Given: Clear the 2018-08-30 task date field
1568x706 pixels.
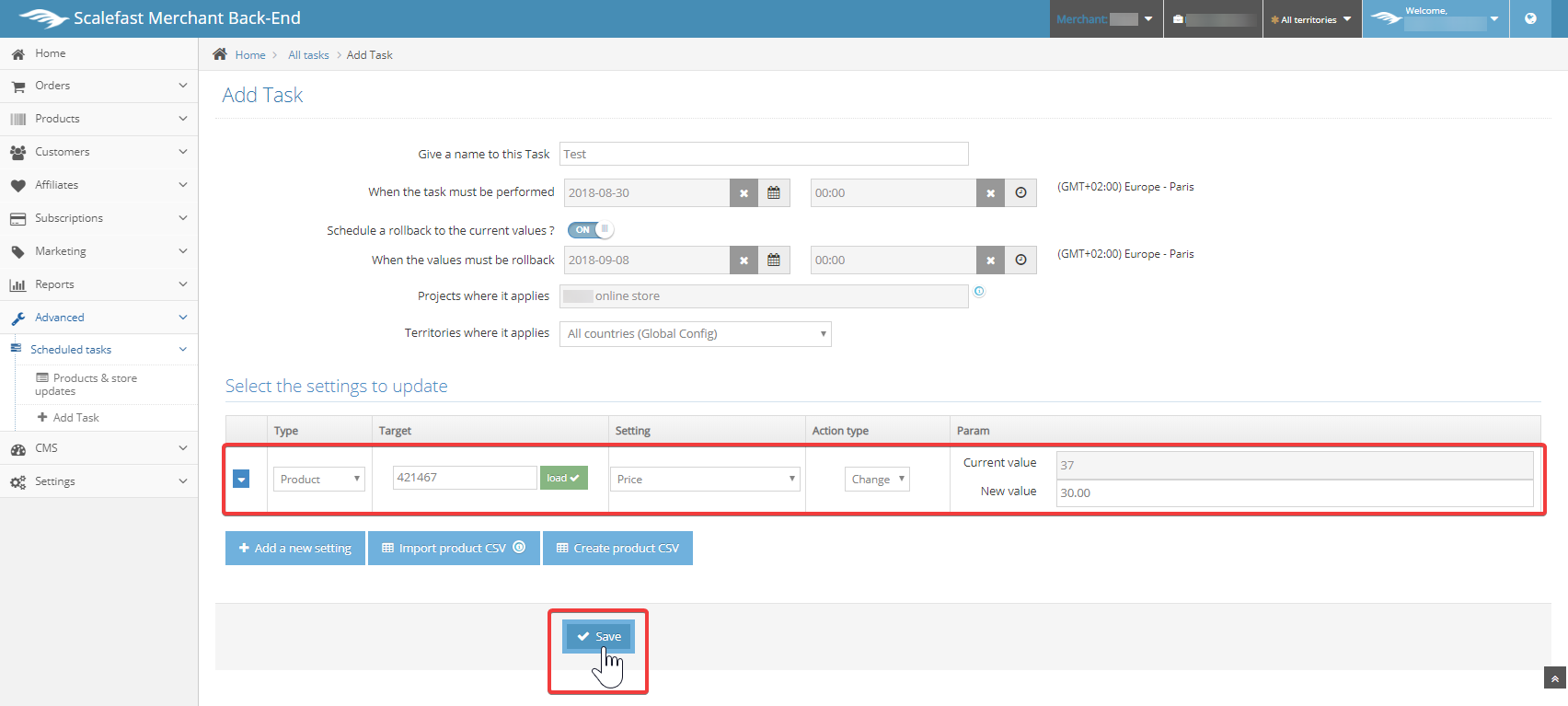Looking at the screenshot, I should tap(744, 193).
